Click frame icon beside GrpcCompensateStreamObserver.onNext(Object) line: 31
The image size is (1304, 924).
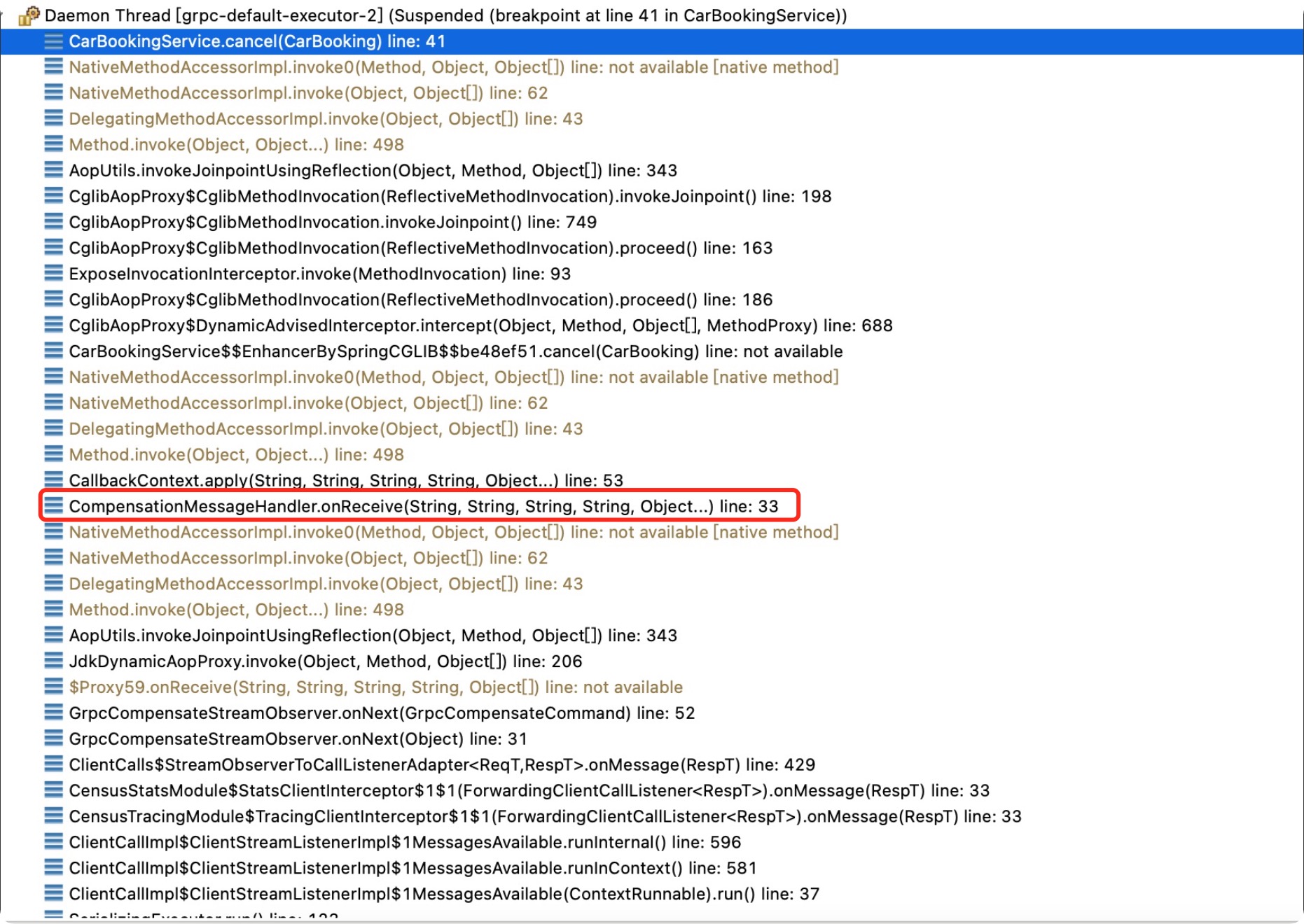[53, 739]
